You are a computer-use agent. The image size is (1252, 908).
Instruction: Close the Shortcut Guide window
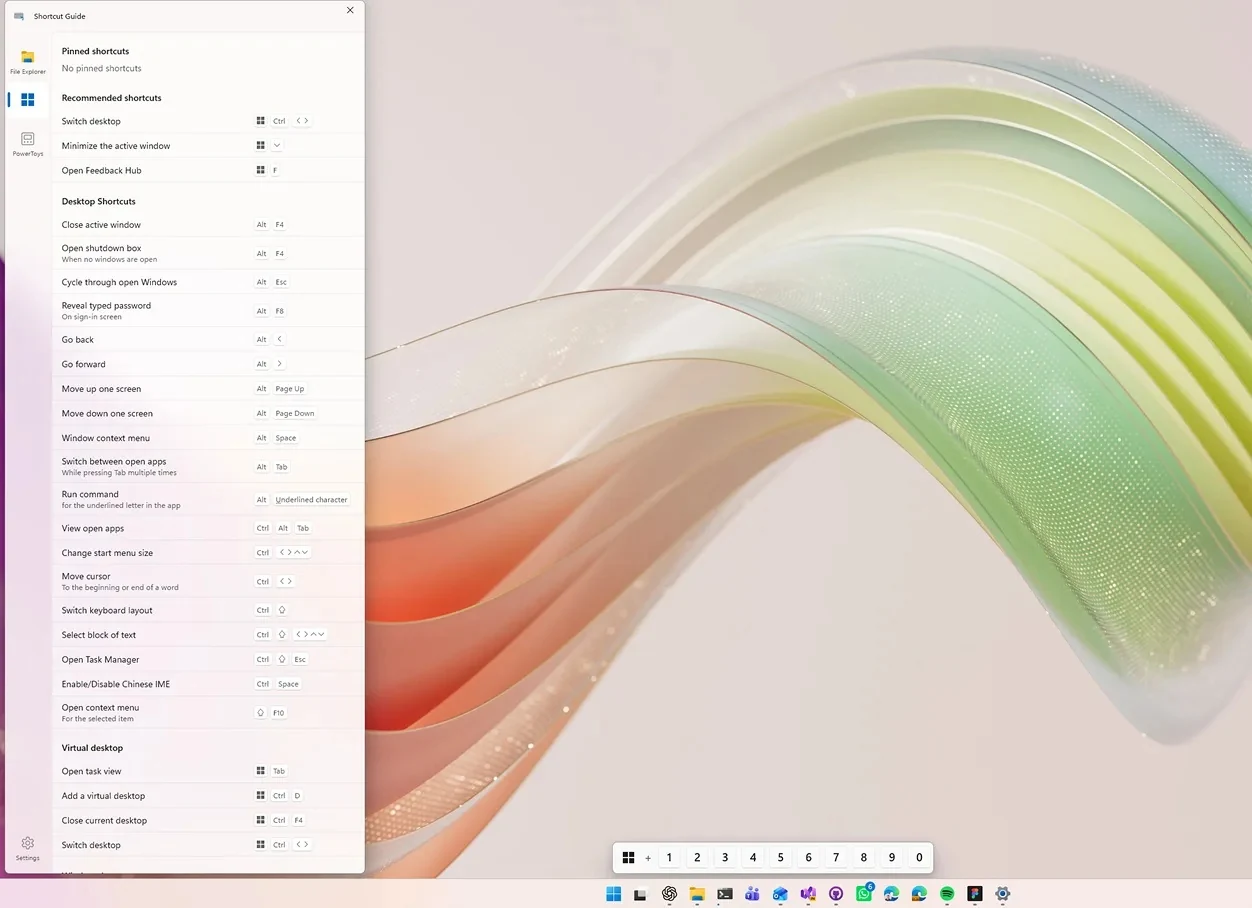click(350, 10)
